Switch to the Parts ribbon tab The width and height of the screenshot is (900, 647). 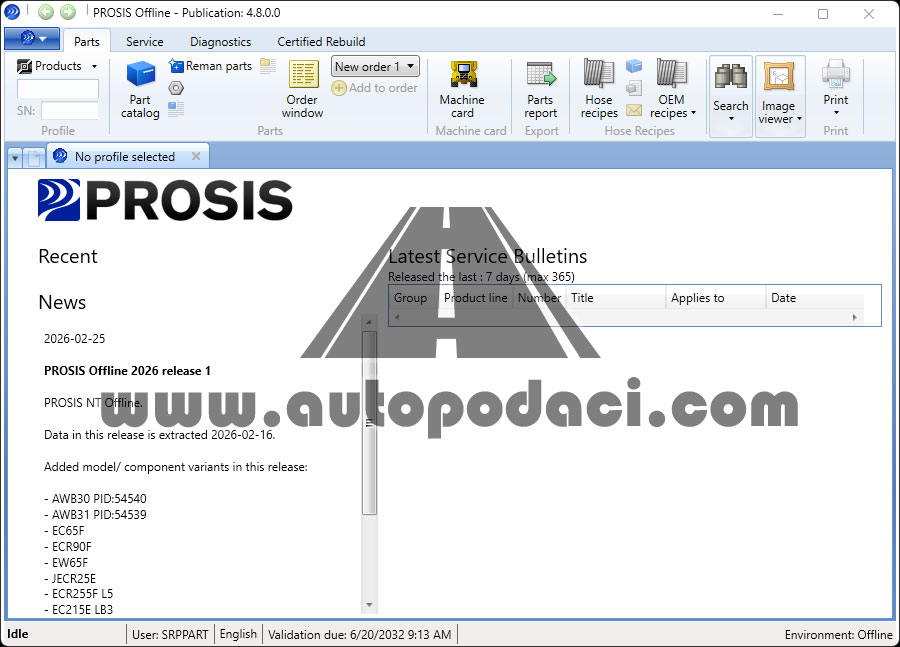click(x=87, y=41)
